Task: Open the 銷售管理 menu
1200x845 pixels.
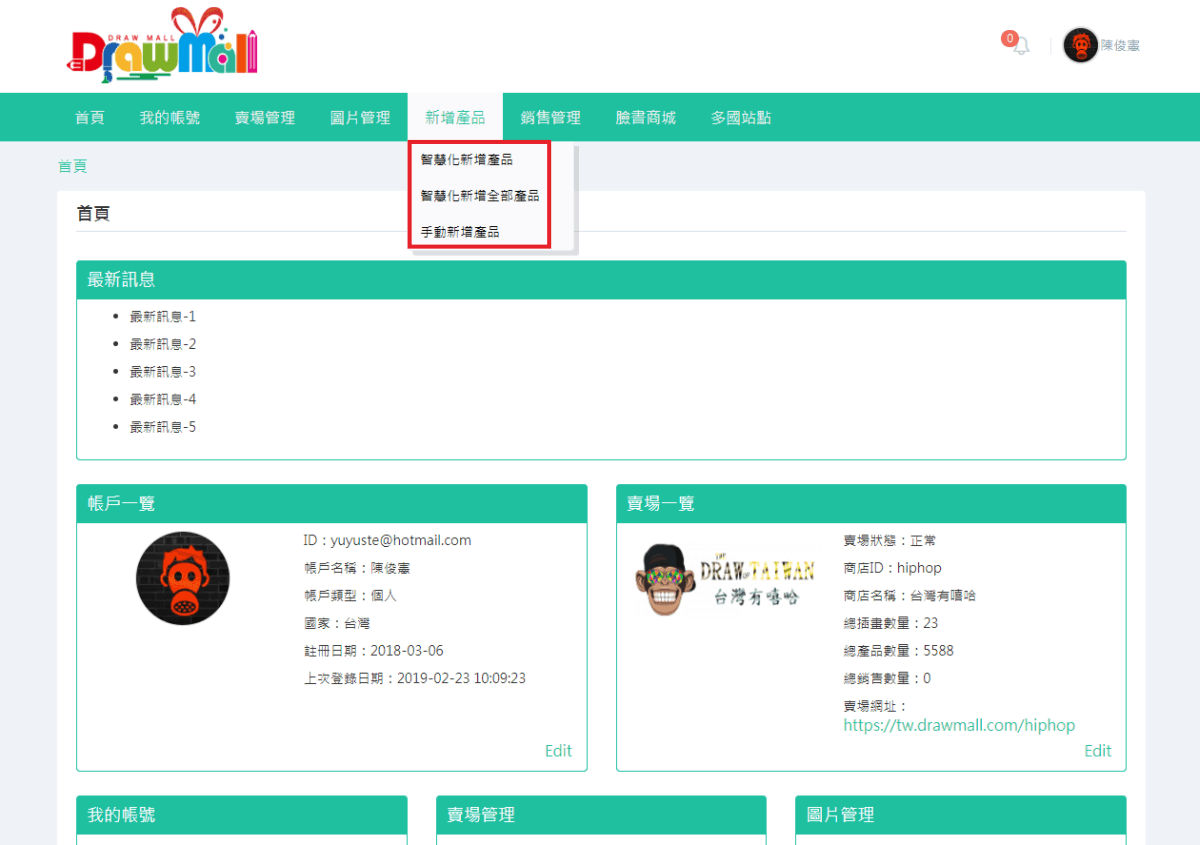Action: (x=551, y=117)
